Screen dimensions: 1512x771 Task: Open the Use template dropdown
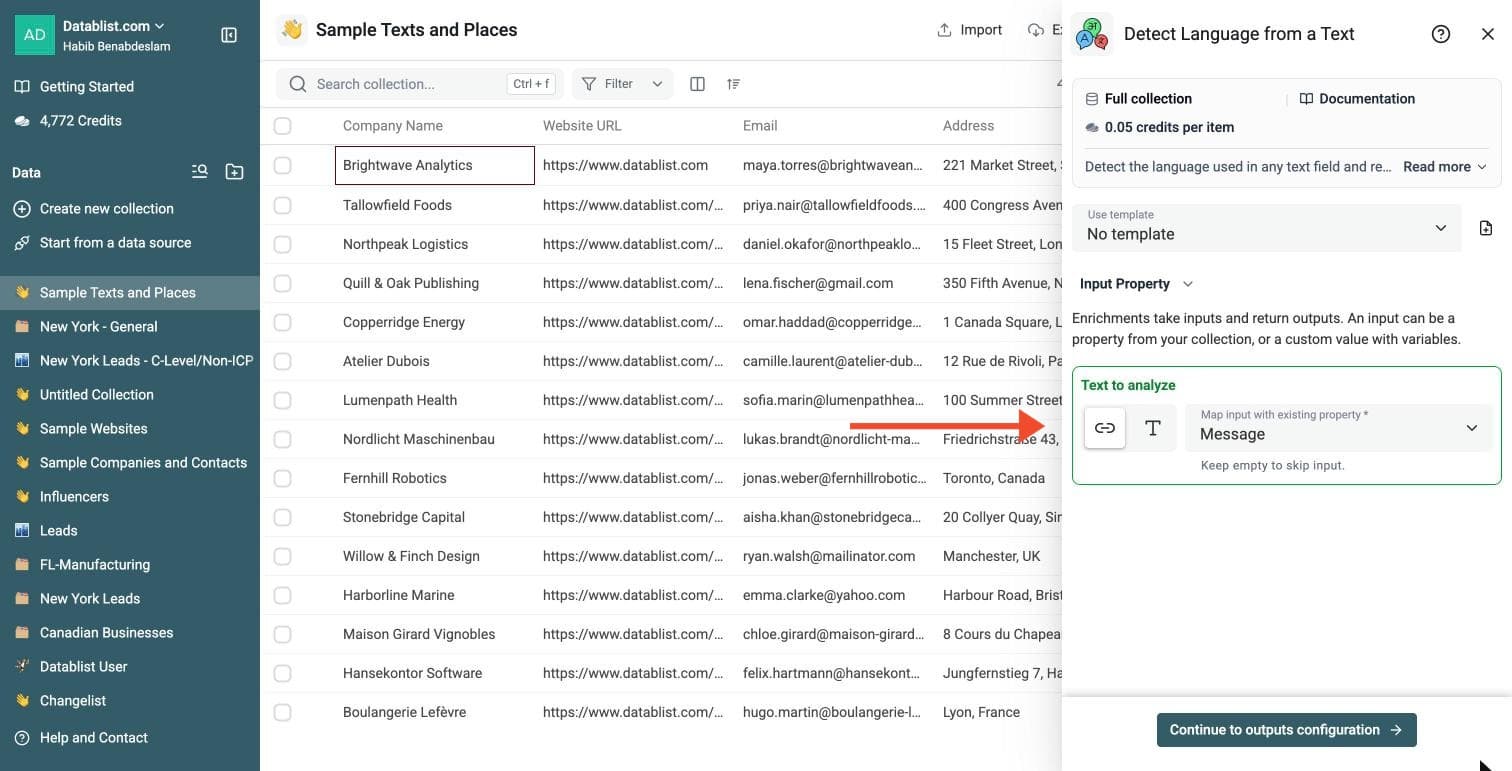pos(1267,228)
